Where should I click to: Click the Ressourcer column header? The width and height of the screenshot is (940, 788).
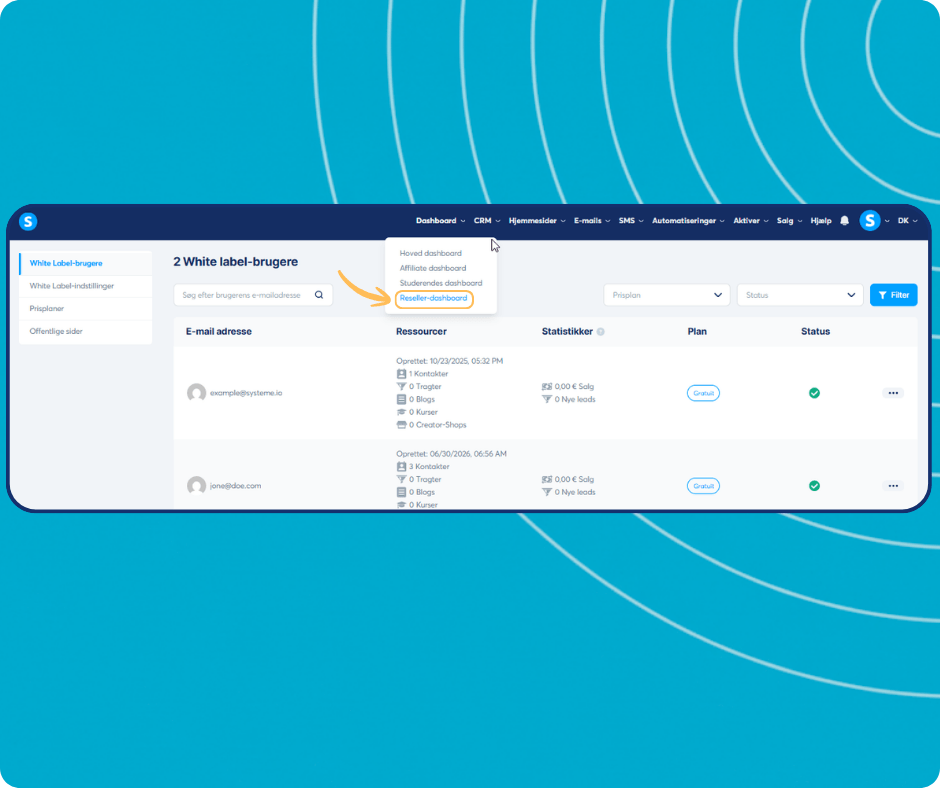coord(421,332)
